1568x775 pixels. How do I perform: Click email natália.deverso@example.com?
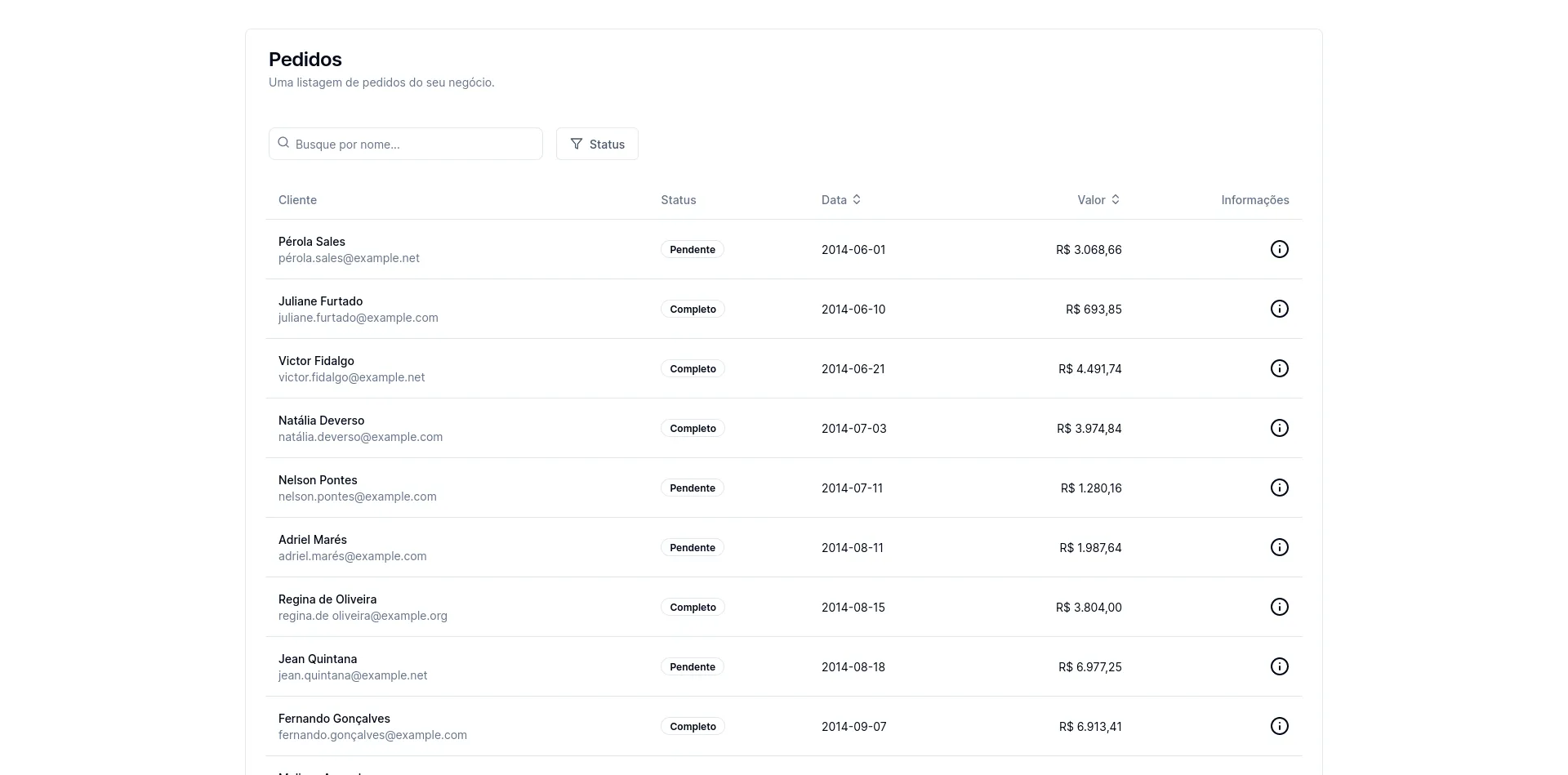coord(361,437)
